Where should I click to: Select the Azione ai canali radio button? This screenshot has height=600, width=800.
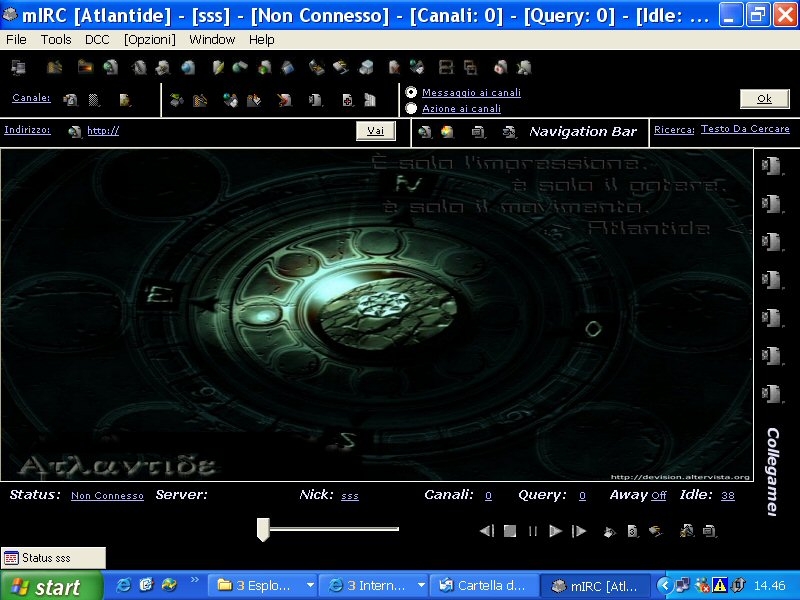coord(411,108)
